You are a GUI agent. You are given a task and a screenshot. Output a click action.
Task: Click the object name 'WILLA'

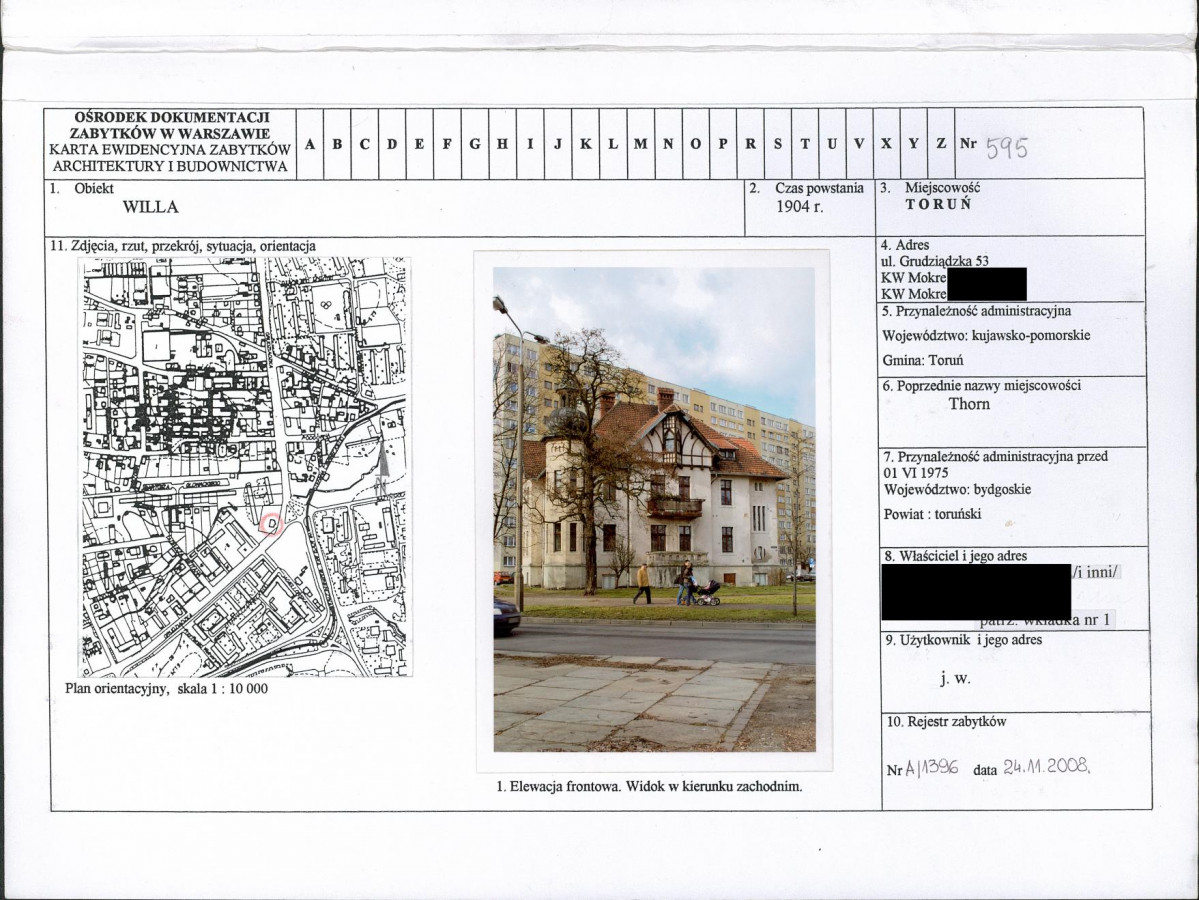(x=151, y=207)
